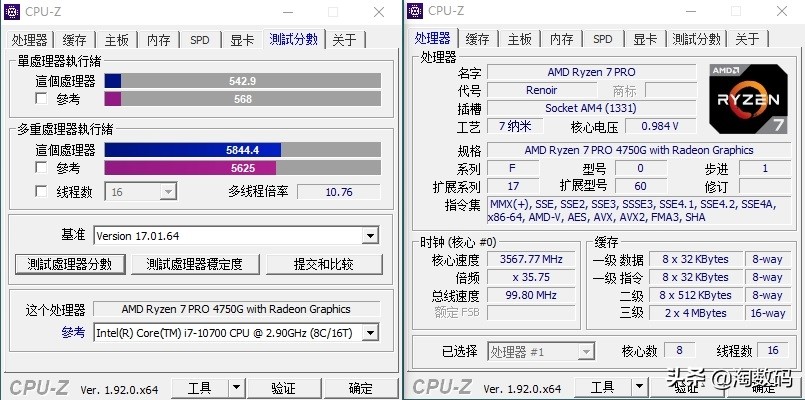The image size is (805, 400).
Task: Click multi thread 5844.4 score bar
Action: pos(243,150)
